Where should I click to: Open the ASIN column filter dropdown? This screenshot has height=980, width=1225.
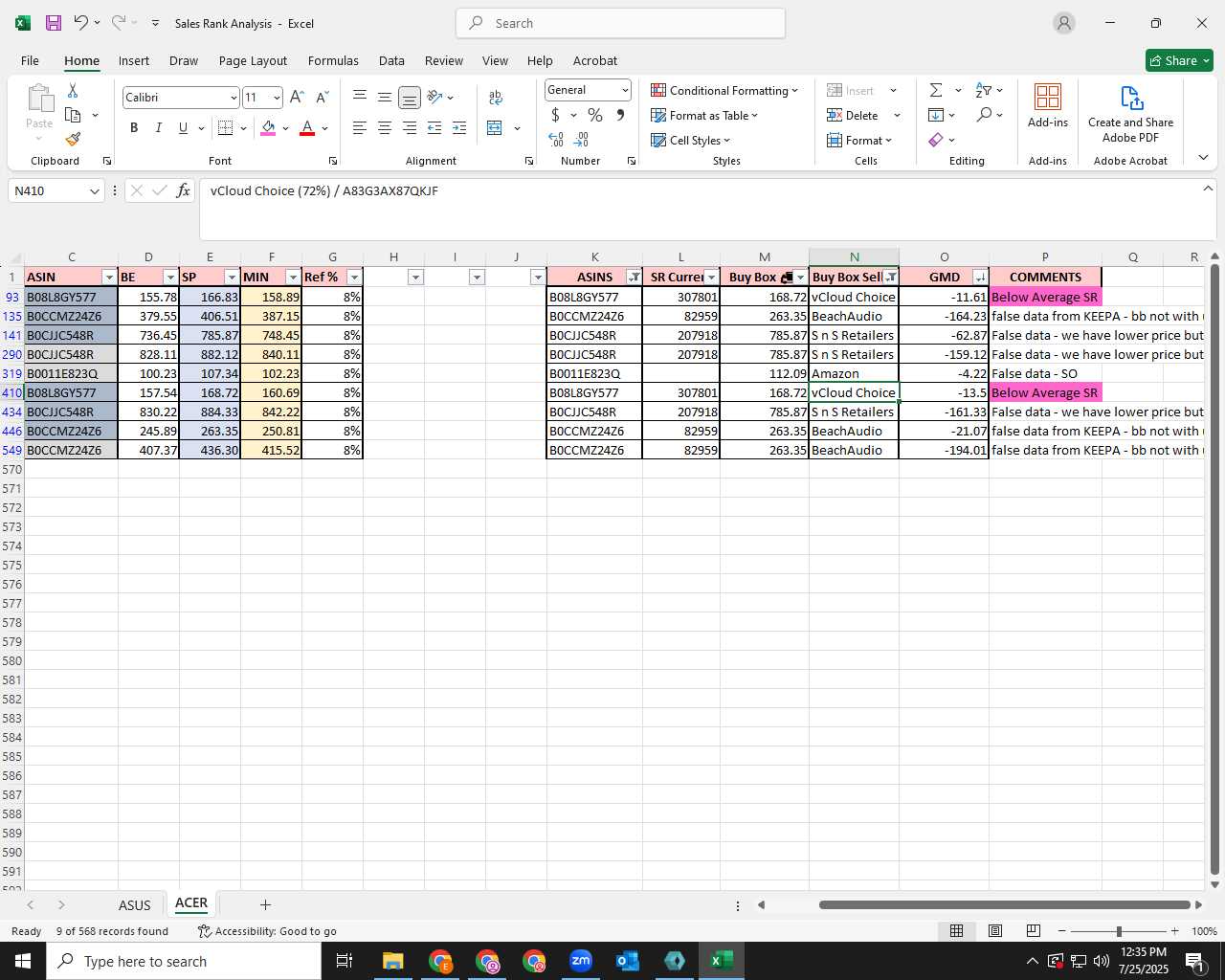(108, 277)
